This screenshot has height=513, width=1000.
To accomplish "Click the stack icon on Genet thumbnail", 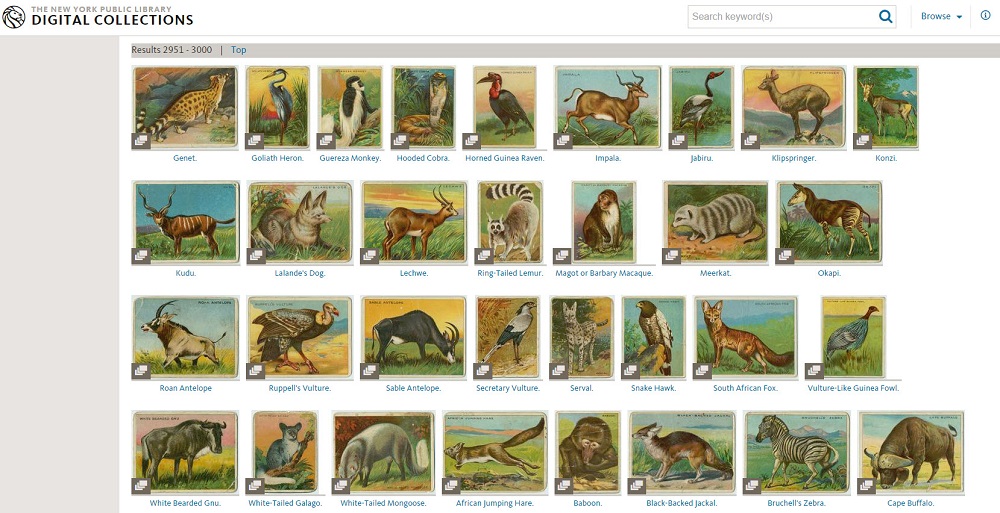I will (141, 141).
